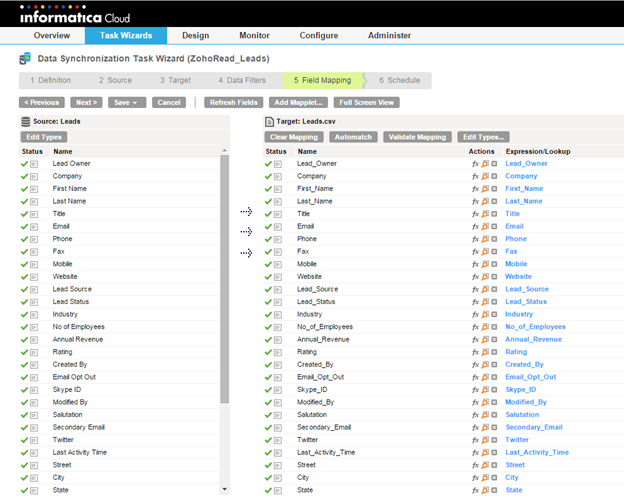The height and width of the screenshot is (499, 626).
Task: Open fx expression for Phone row
Action: pos(475,239)
